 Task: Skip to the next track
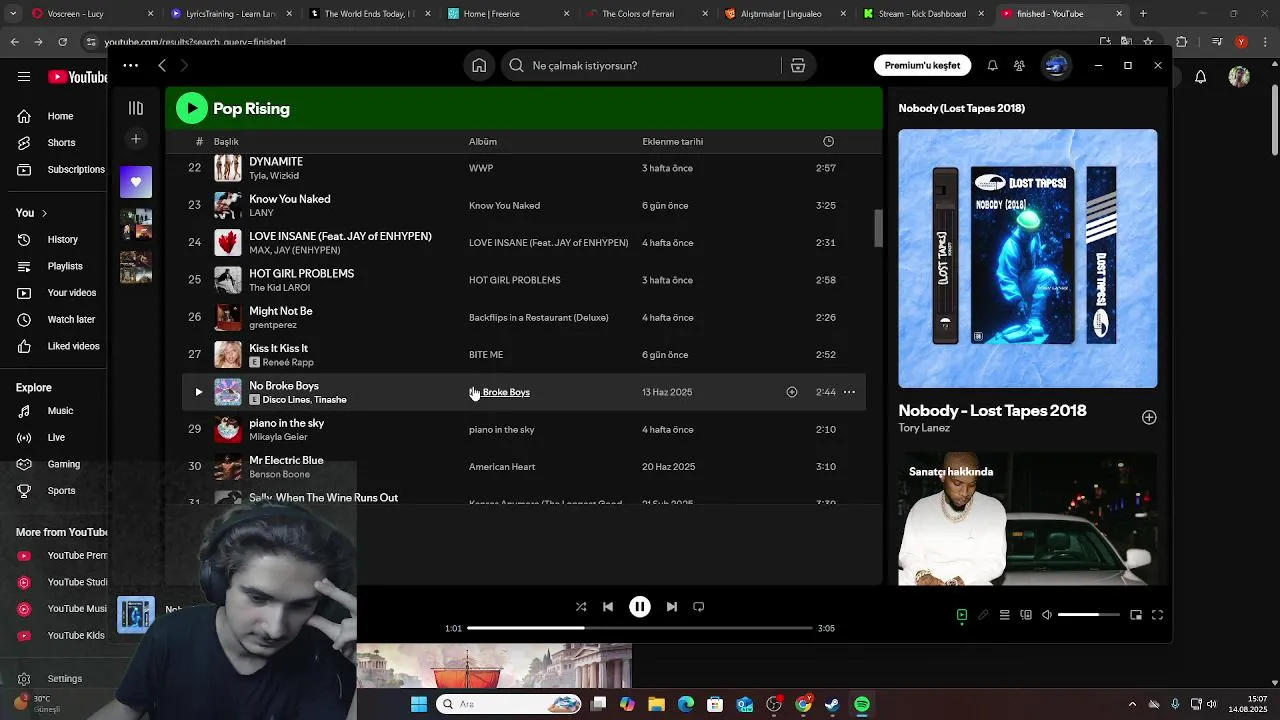coord(672,606)
